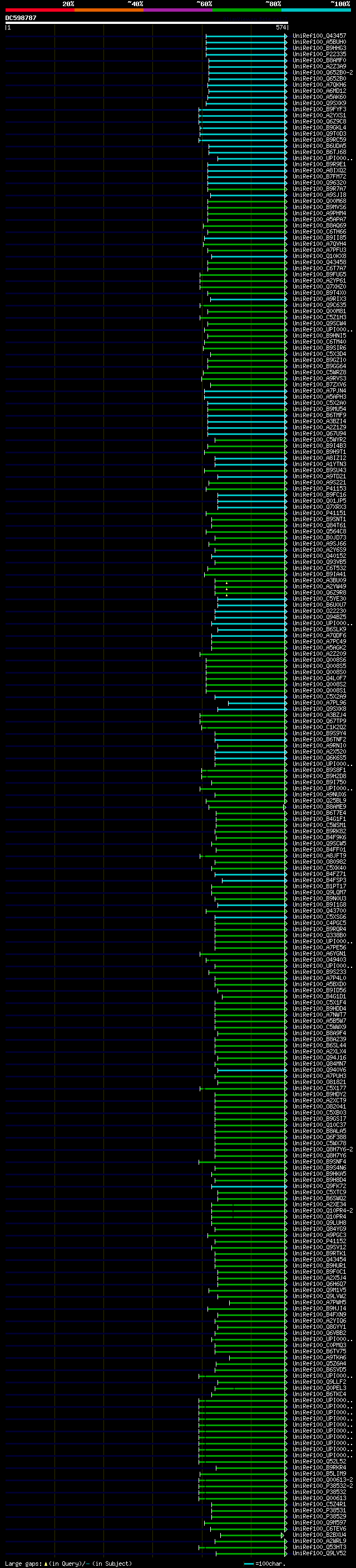Select hit label UniRef100_B9H2D8
Screen dimensions: 356x1568
pyautogui.click(x=319, y=776)
